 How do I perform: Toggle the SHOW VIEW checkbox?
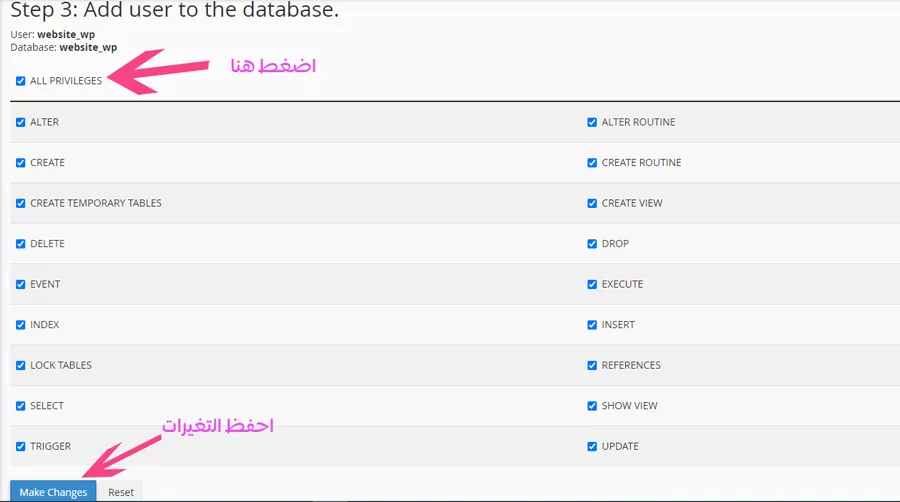(592, 406)
